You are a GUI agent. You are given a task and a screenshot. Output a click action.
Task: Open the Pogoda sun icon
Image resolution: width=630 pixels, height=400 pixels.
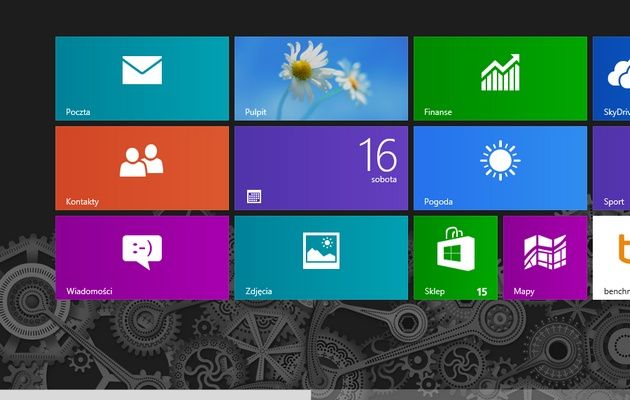tap(500, 161)
